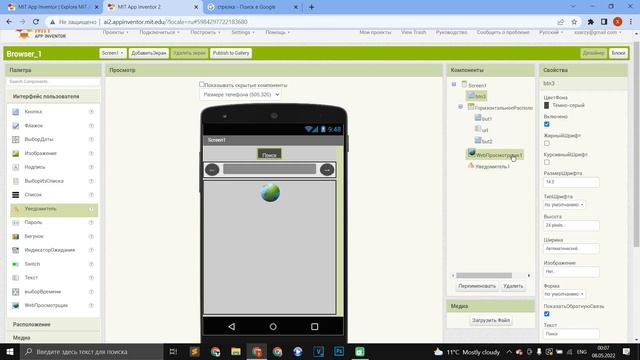Click the Publish to Gallery button
This screenshot has height=360, width=640.
pyautogui.click(x=231, y=53)
